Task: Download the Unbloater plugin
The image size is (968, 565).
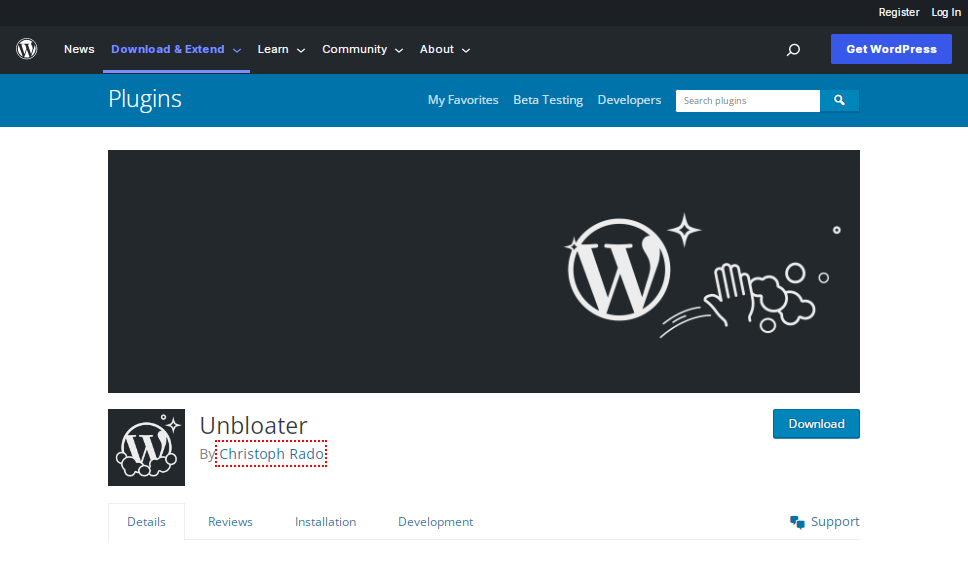Action: point(816,424)
